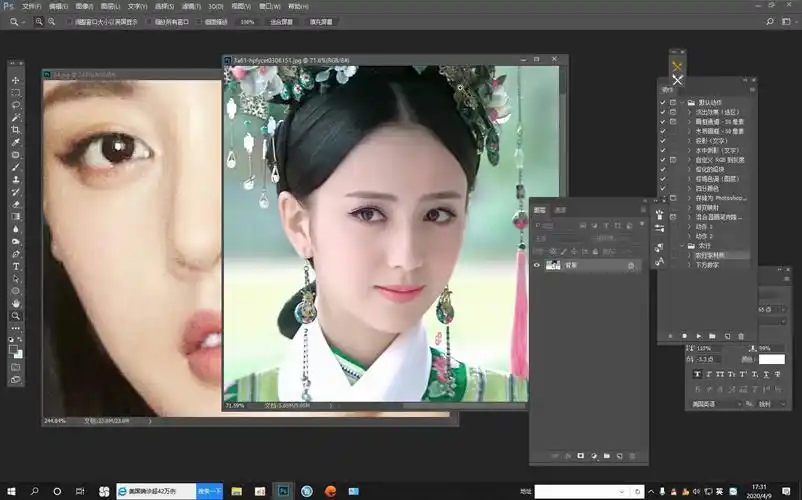Viewport: 802px width, 500px height.
Task: Click taskbar browser search input field
Action: coord(156,491)
